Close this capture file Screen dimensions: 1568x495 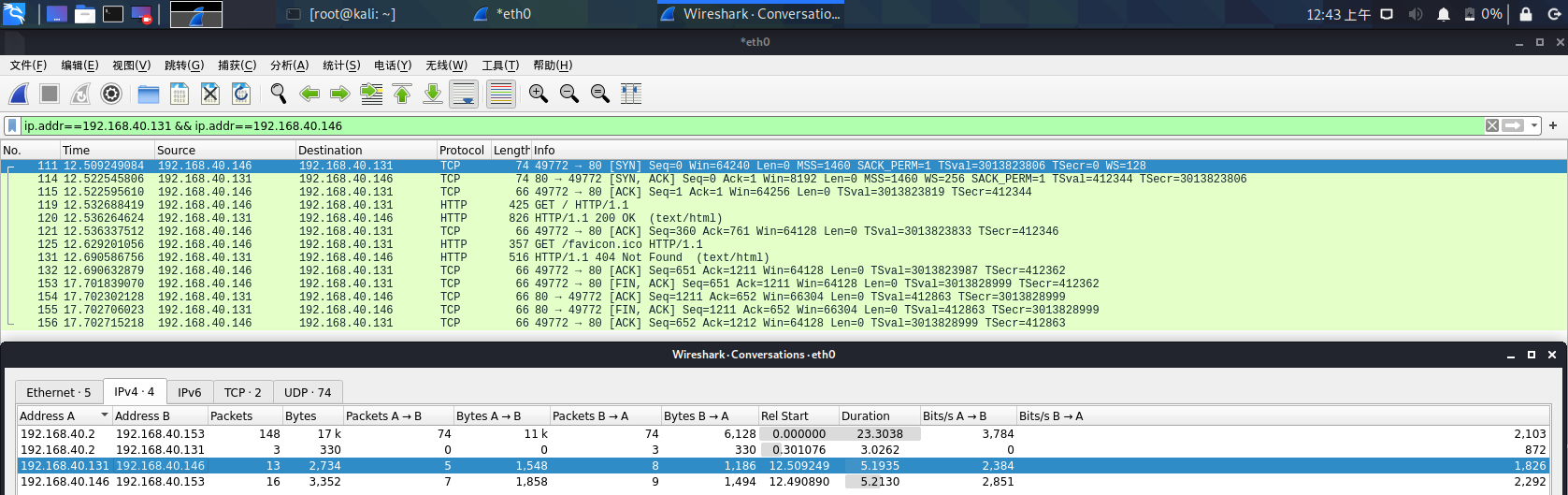click(210, 94)
